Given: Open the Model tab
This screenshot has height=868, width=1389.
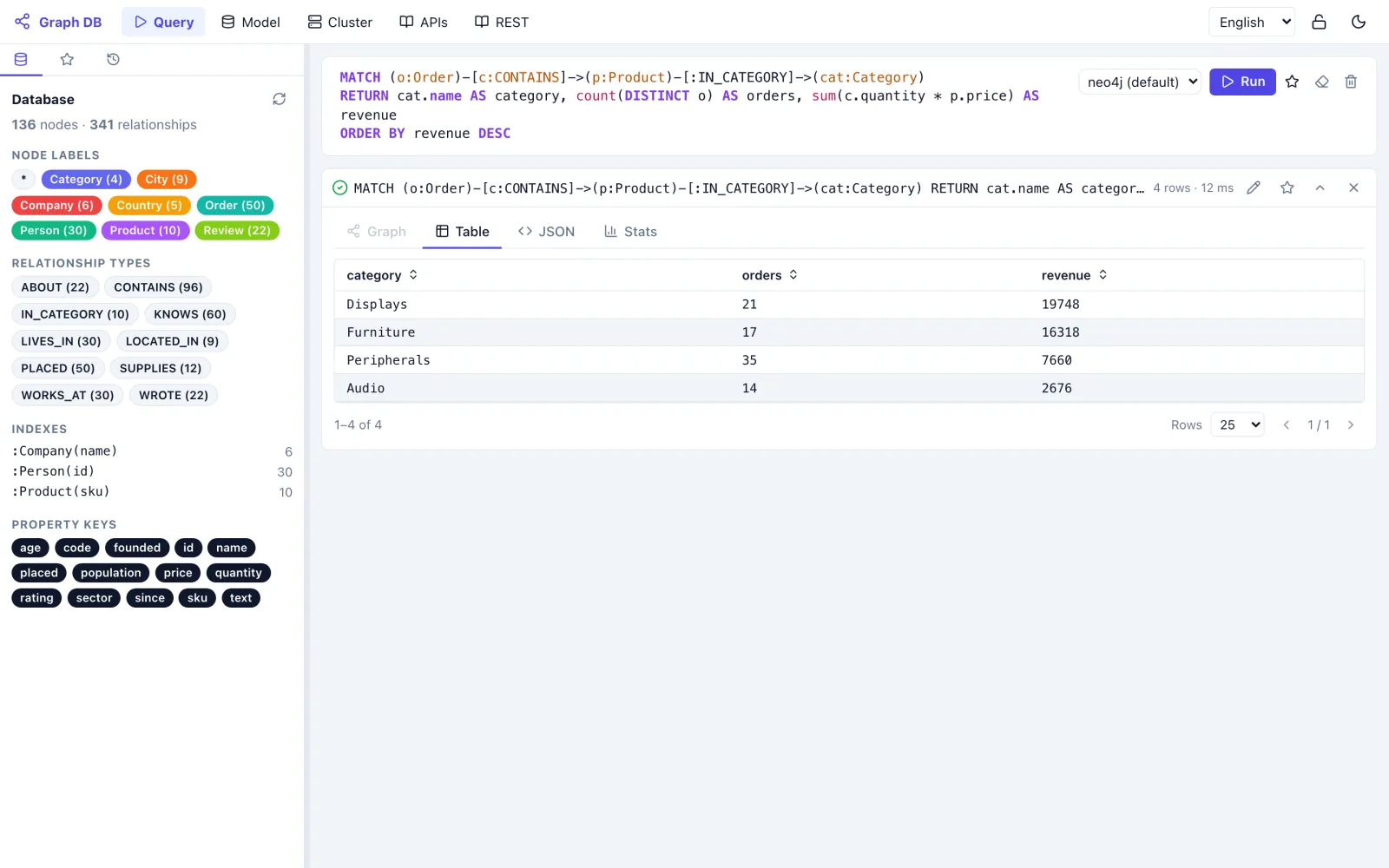Looking at the screenshot, I should click(x=251, y=22).
